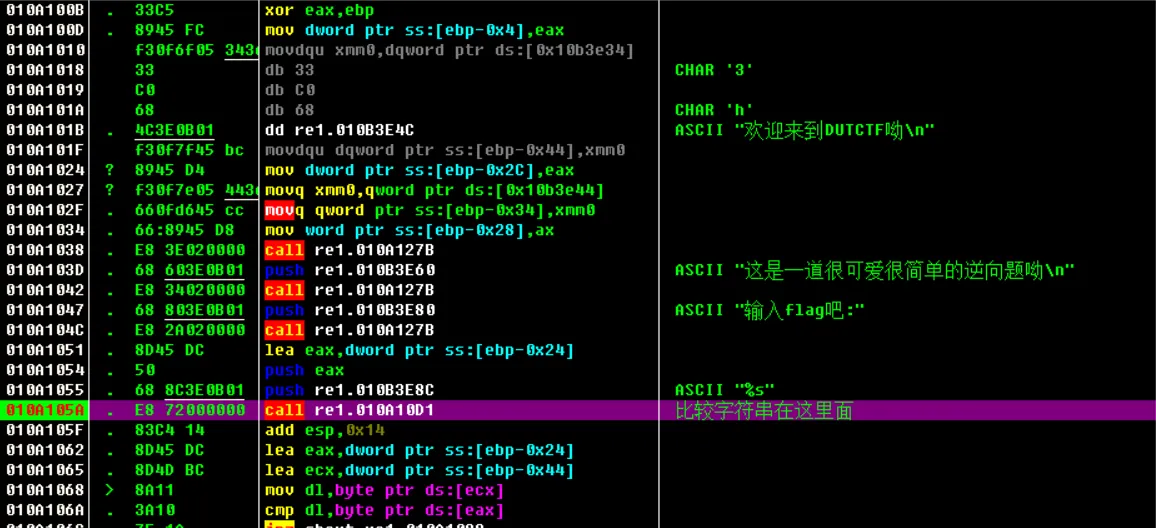Click the ASCII "%s" comment
Image resolution: width=1156 pixels, height=528 pixels.
pyautogui.click(x=725, y=390)
